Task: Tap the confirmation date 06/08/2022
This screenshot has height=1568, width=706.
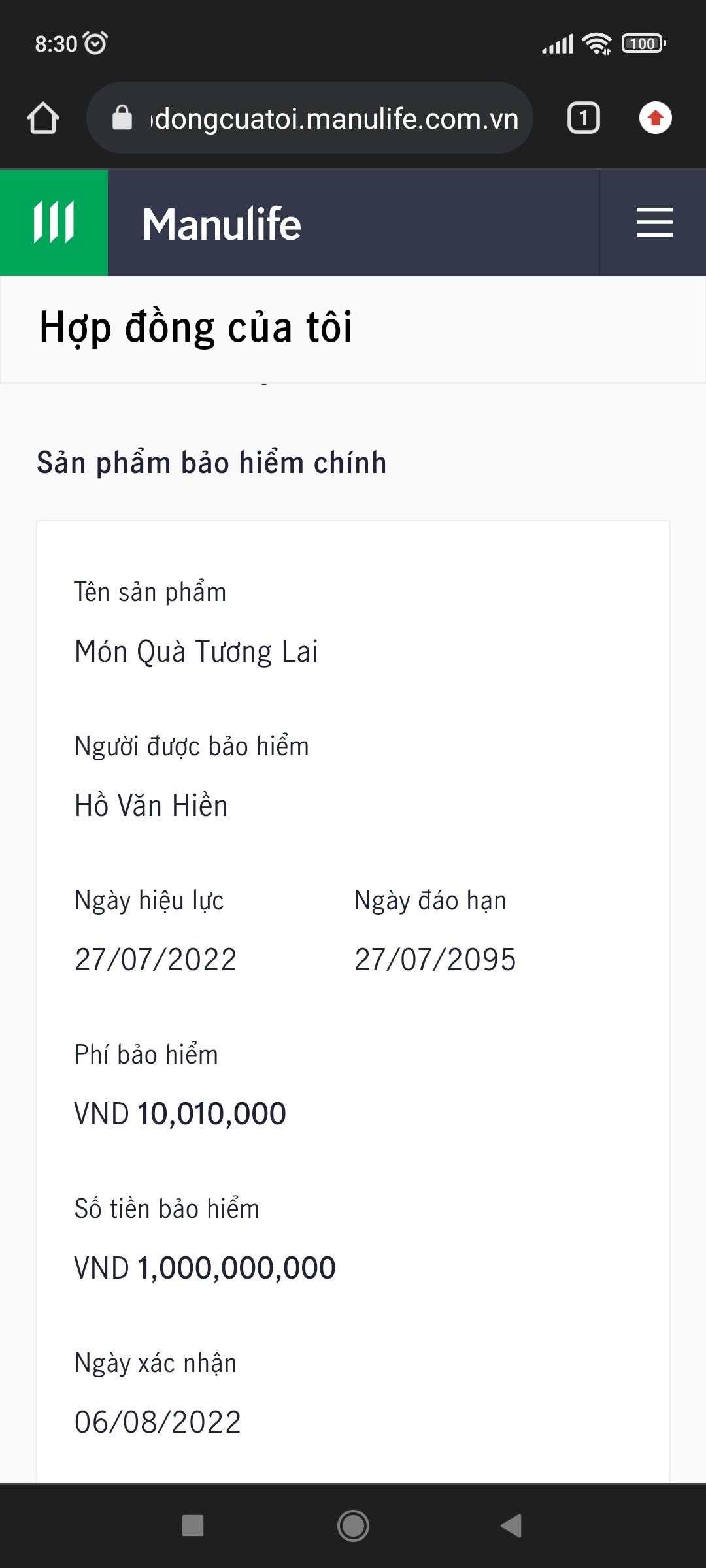Action: pos(158,1422)
